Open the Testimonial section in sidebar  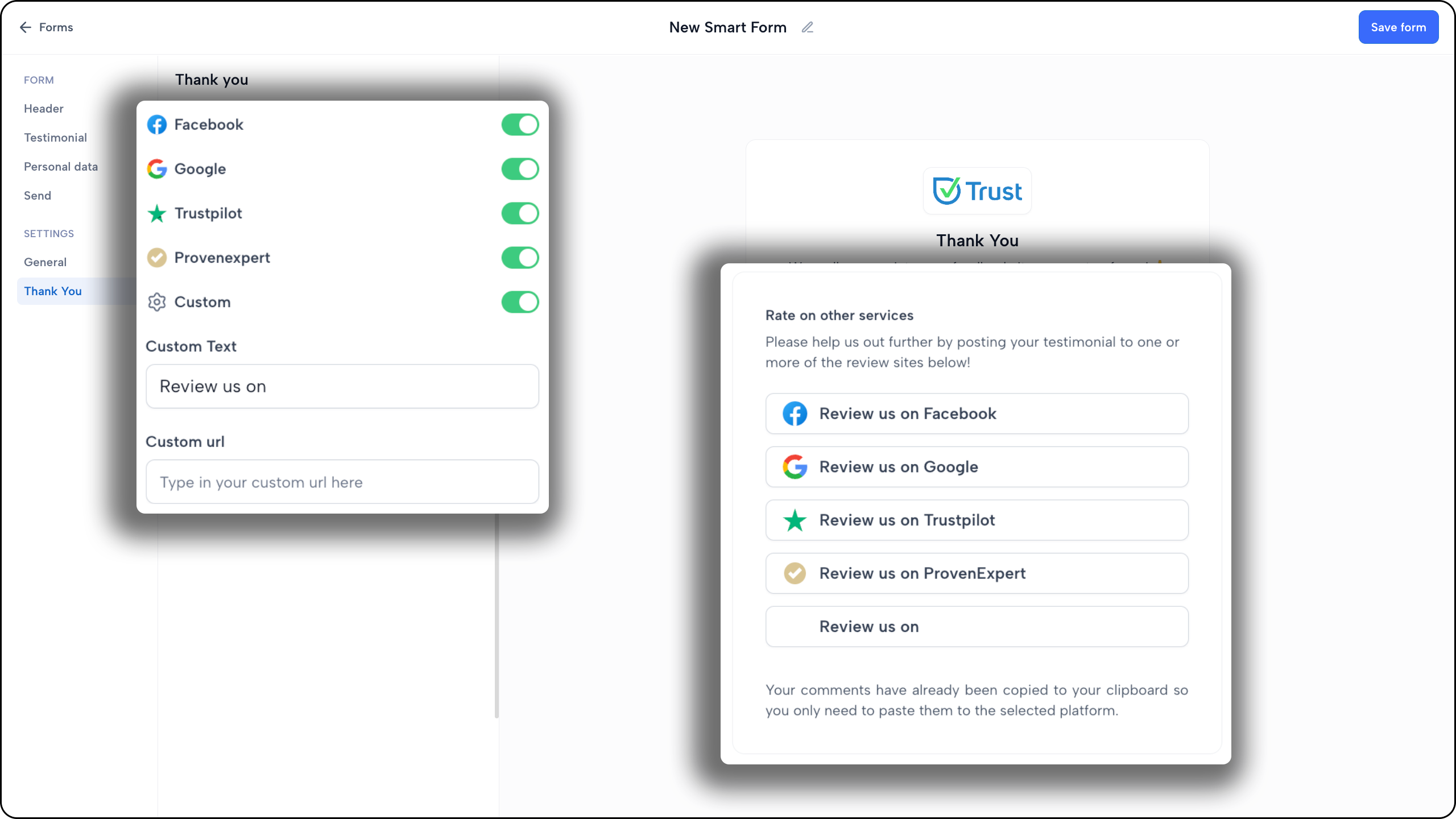tap(55, 138)
